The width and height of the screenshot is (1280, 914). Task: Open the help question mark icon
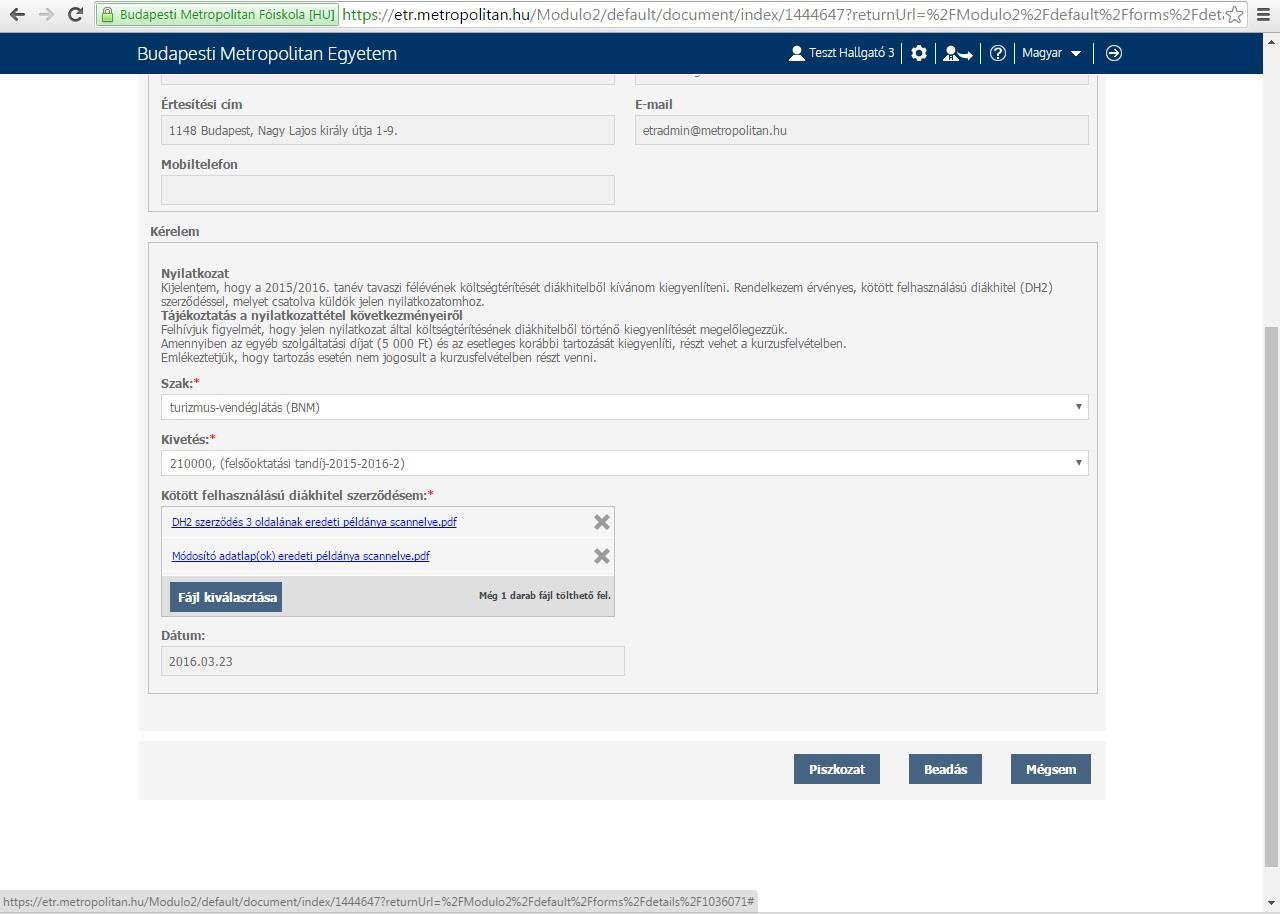click(998, 53)
